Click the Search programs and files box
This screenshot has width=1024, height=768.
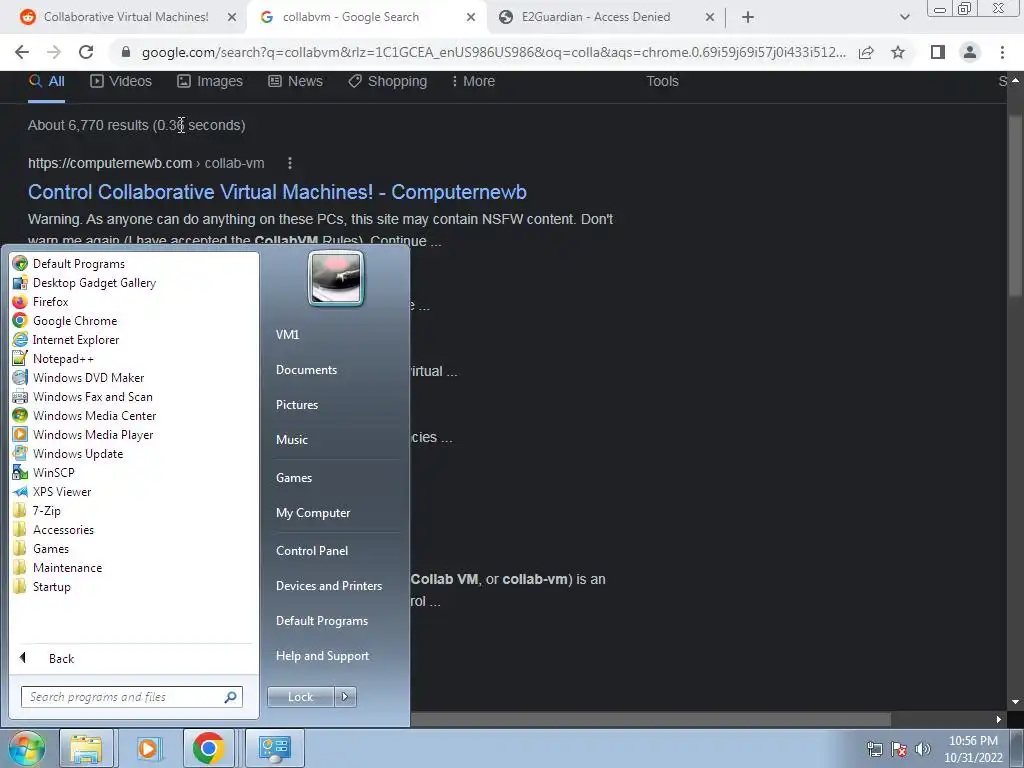pyautogui.click(x=131, y=697)
